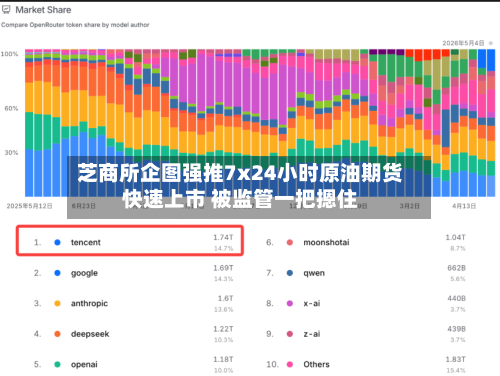500x376 pixels.
Task: Click the Market Share chart icon
Action: pyautogui.click(x=6, y=10)
